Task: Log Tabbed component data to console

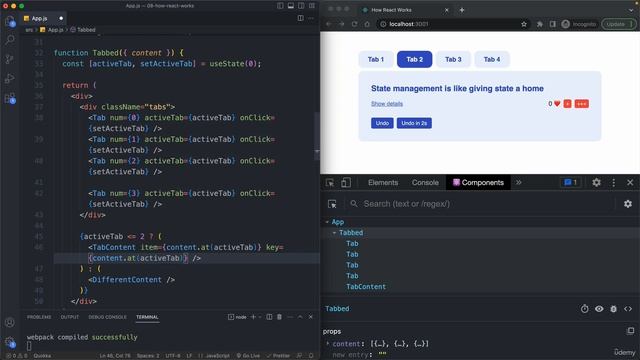Action: (x=613, y=309)
